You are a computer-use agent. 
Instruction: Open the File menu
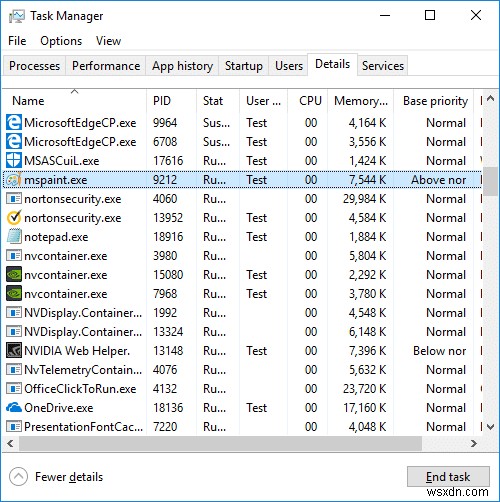coord(17,41)
